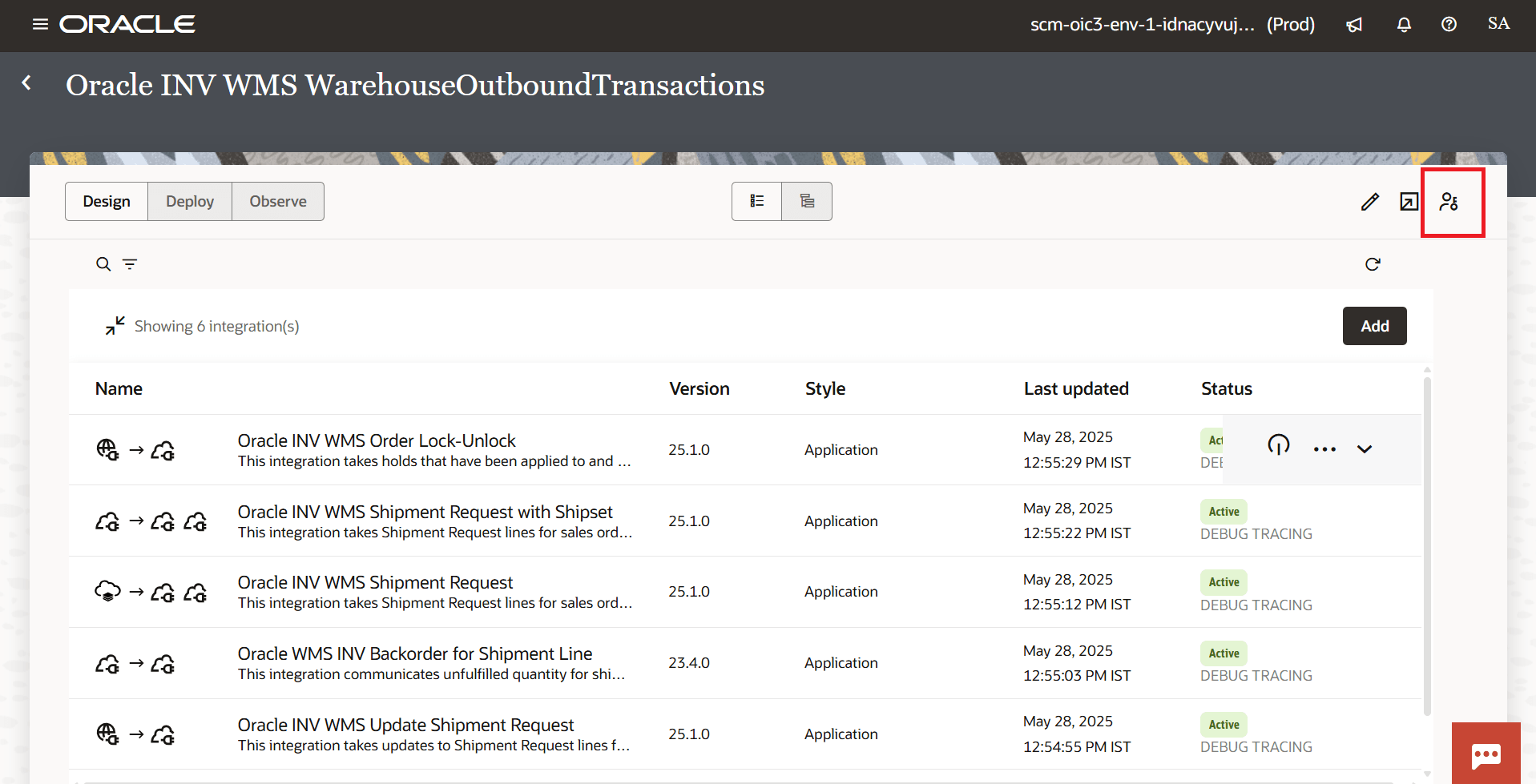Click the Add button
This screenshot has height=784, width=1536.
[1373, 326]
